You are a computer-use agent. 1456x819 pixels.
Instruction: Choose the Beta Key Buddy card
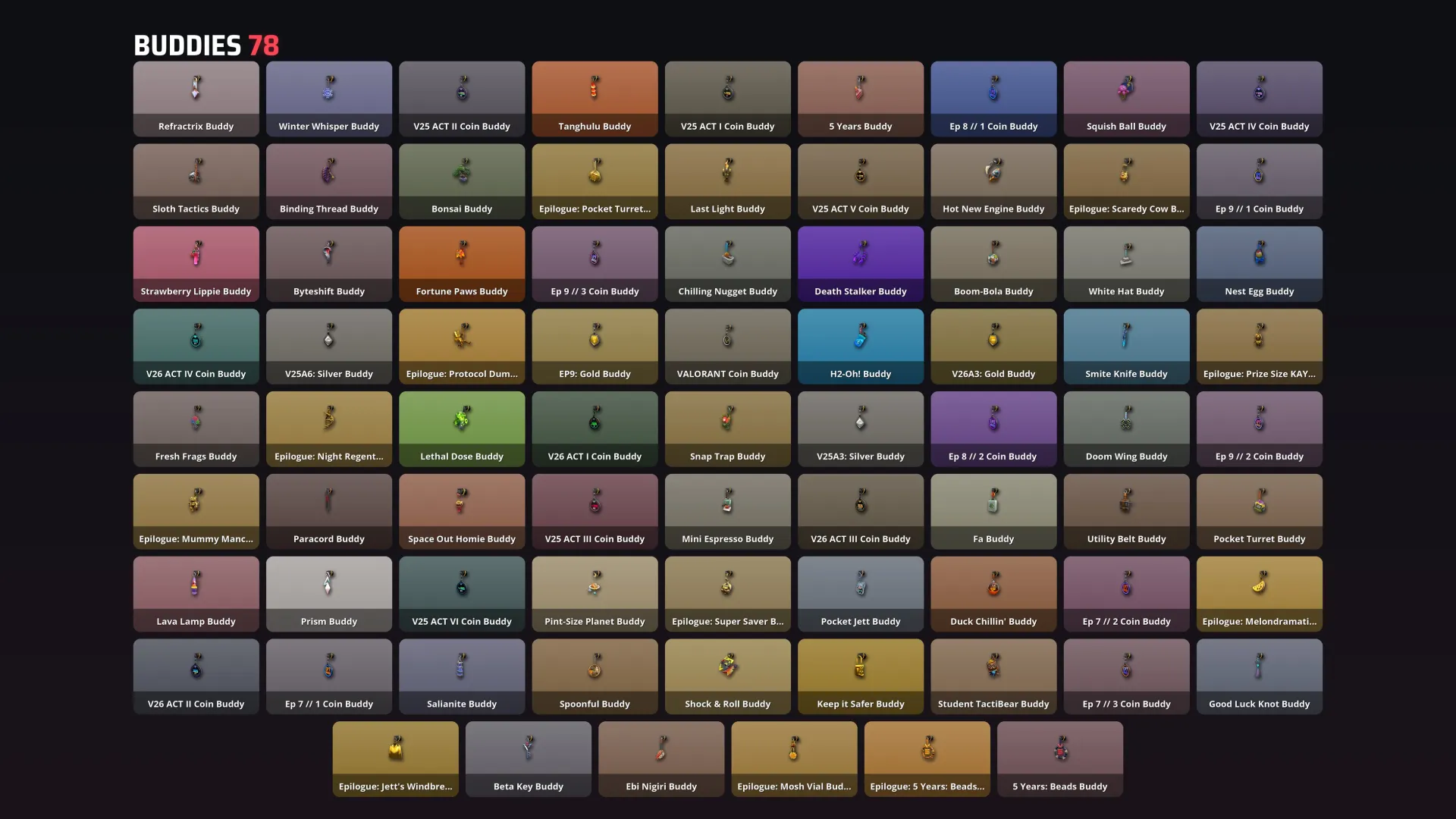pos(529,759)
